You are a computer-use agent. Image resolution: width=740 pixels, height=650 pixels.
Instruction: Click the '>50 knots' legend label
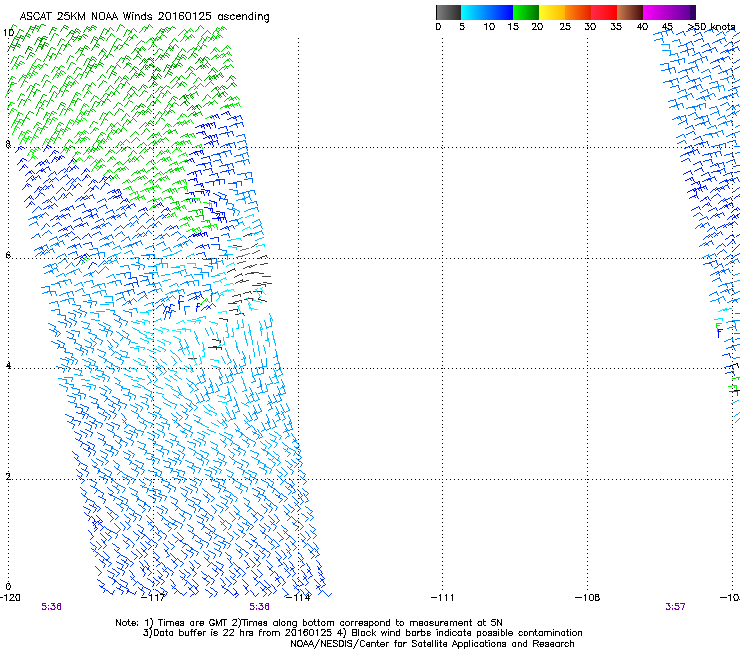711,27
